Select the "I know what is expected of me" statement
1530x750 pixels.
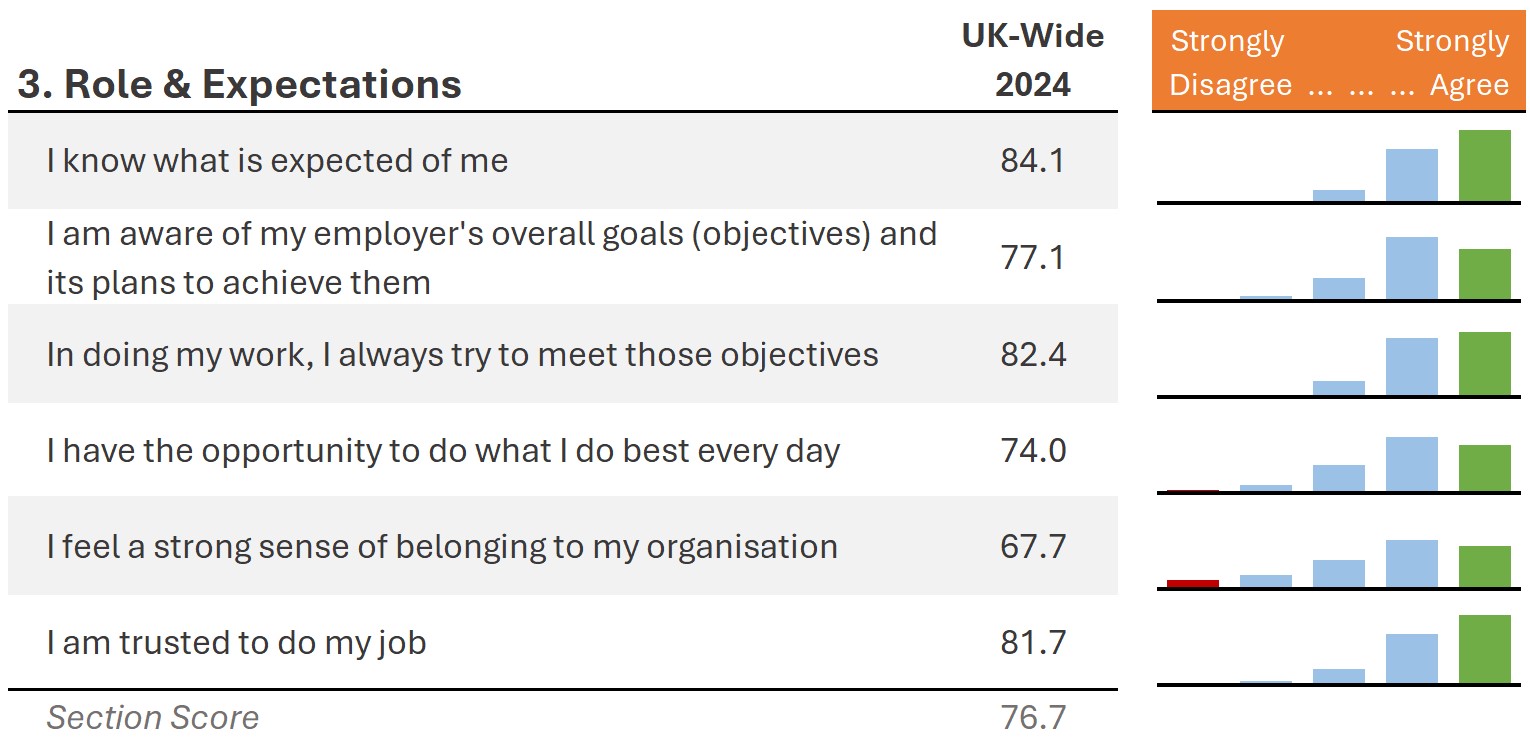(277, 161)
